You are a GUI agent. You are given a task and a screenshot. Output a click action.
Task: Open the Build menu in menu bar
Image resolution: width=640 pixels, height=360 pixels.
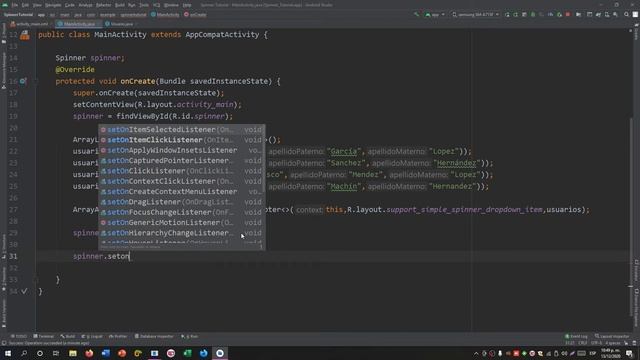120,5
